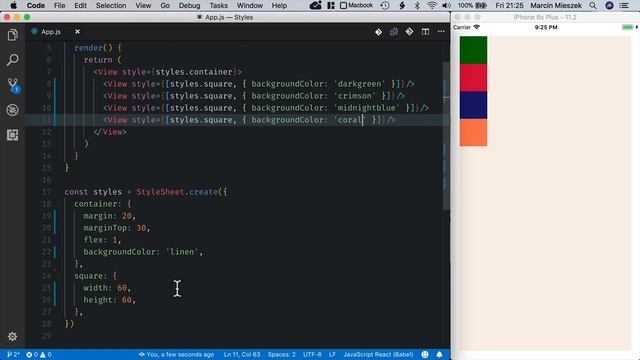Image resolution: width=640 pixels, height=360 pixels.
Task: Click the 'darkgreen' string on line 8
Action: pyautogui.click(x=359, y=84)
